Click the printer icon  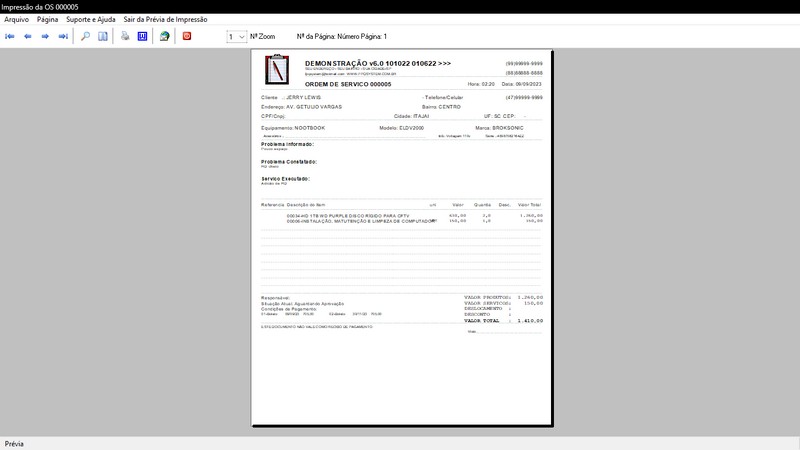tap(125, 36)
